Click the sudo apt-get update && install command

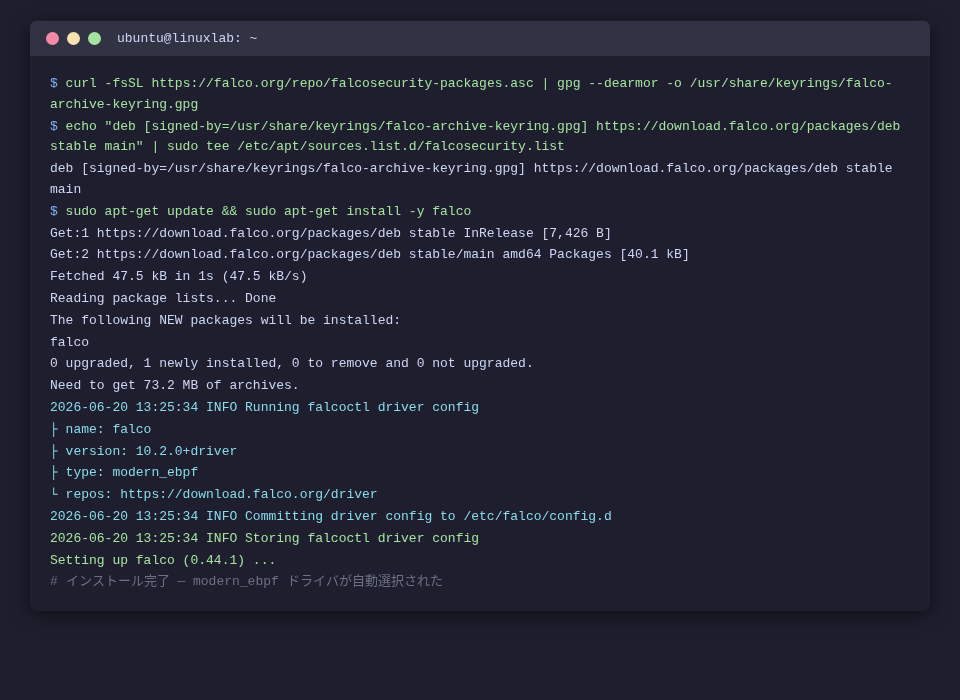coord(261,211)
